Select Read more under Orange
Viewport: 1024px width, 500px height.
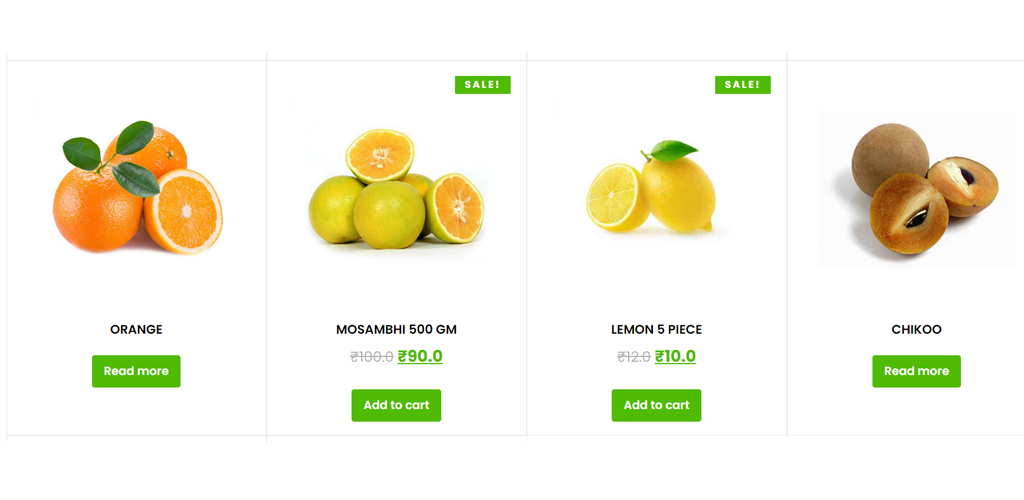[136, 371]
